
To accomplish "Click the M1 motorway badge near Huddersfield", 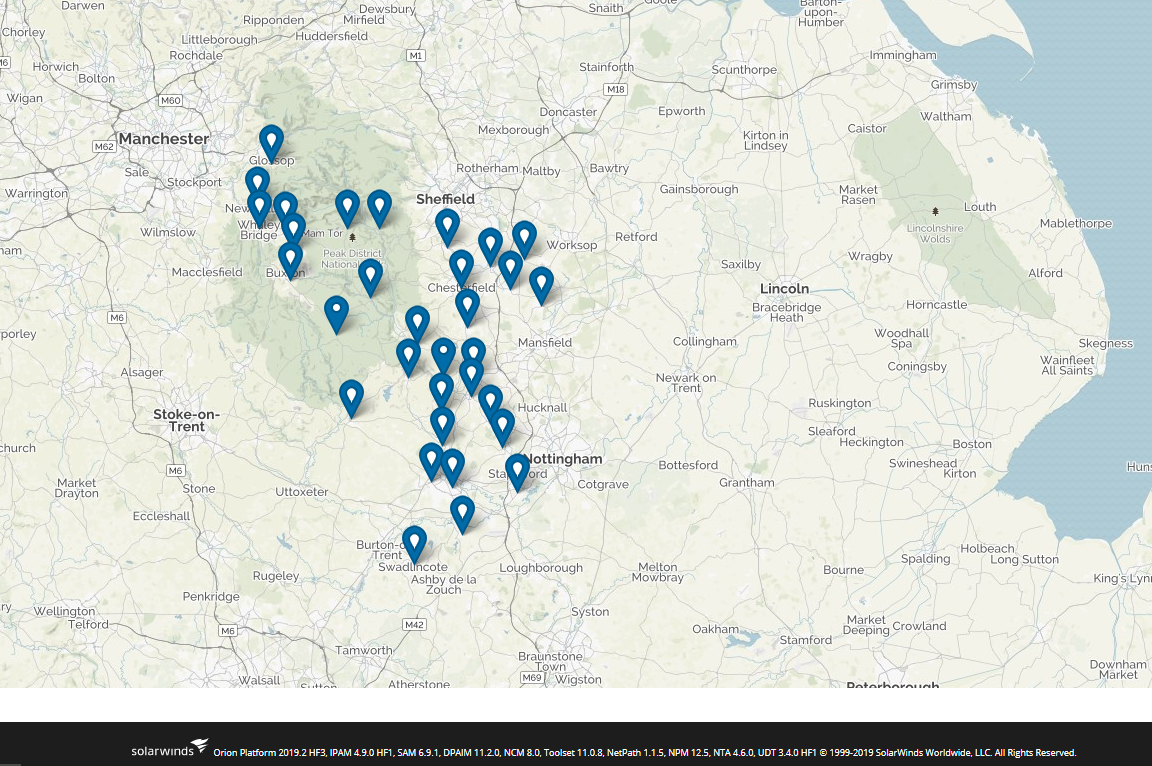I will [x=416, y=56].
